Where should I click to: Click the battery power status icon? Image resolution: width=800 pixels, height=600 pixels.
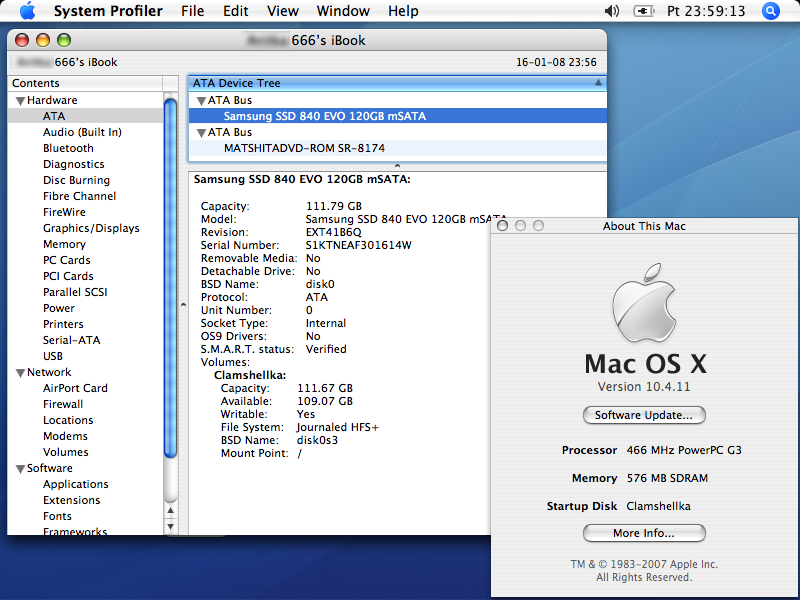tap(644, 11)
